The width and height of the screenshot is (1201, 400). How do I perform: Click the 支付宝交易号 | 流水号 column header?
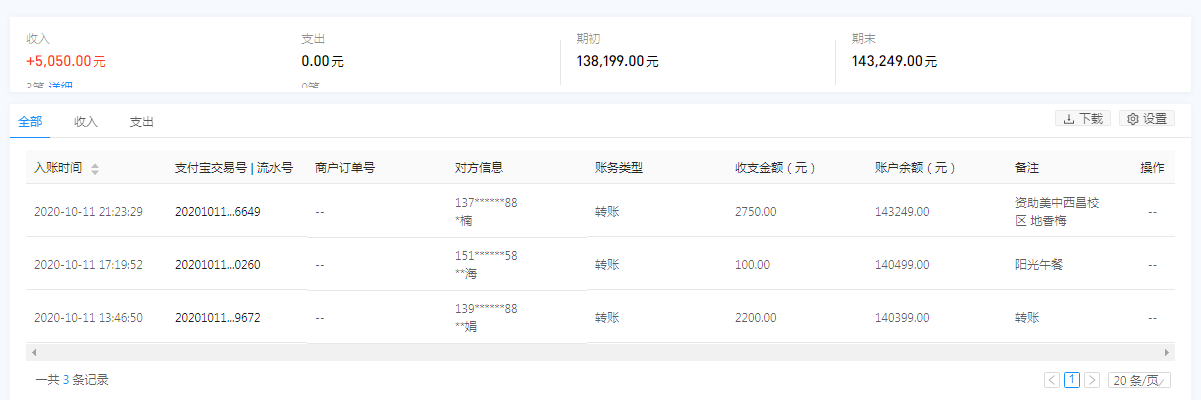pos(233,168)
